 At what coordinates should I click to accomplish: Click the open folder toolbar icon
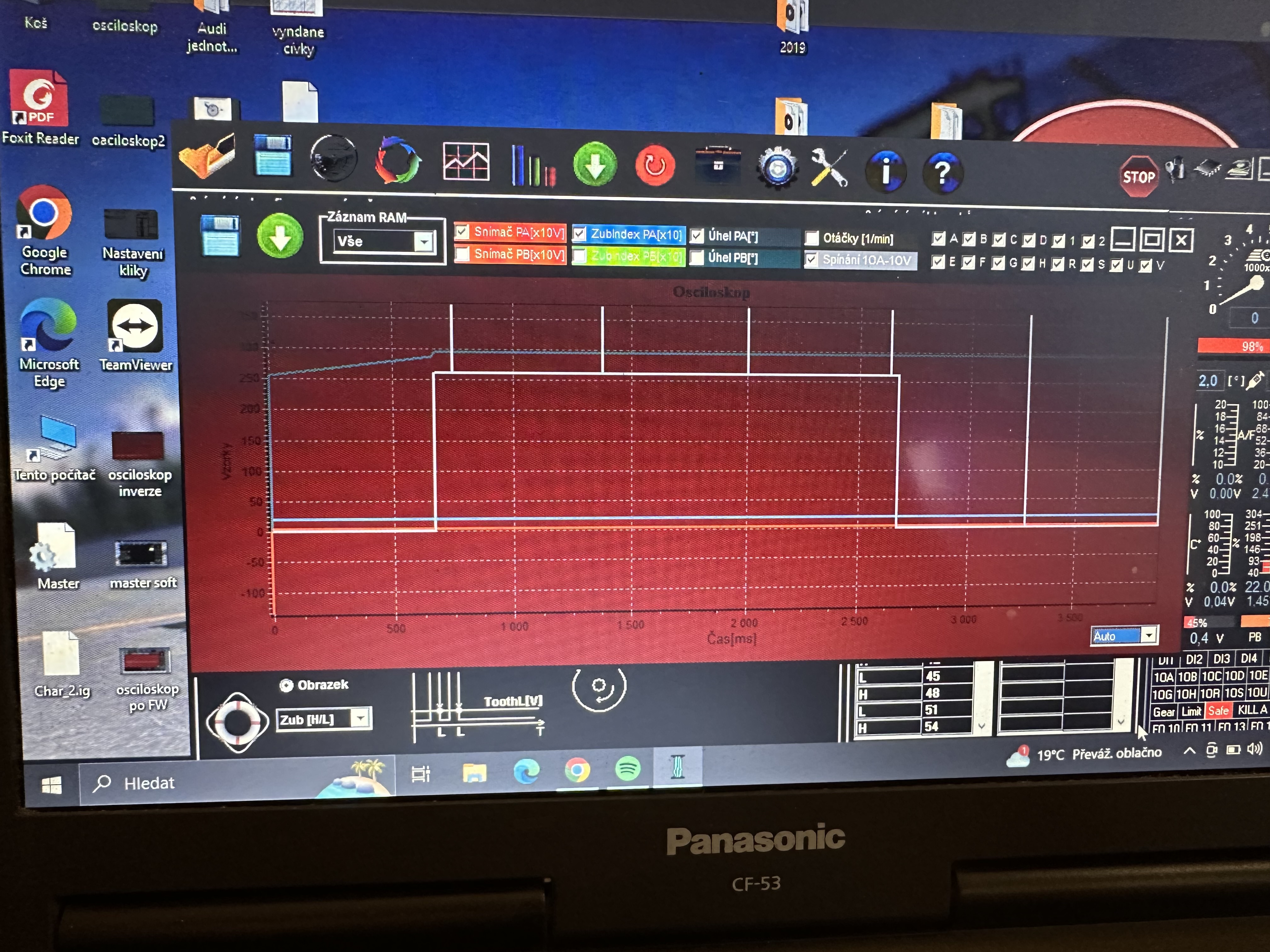click(207, 156)
